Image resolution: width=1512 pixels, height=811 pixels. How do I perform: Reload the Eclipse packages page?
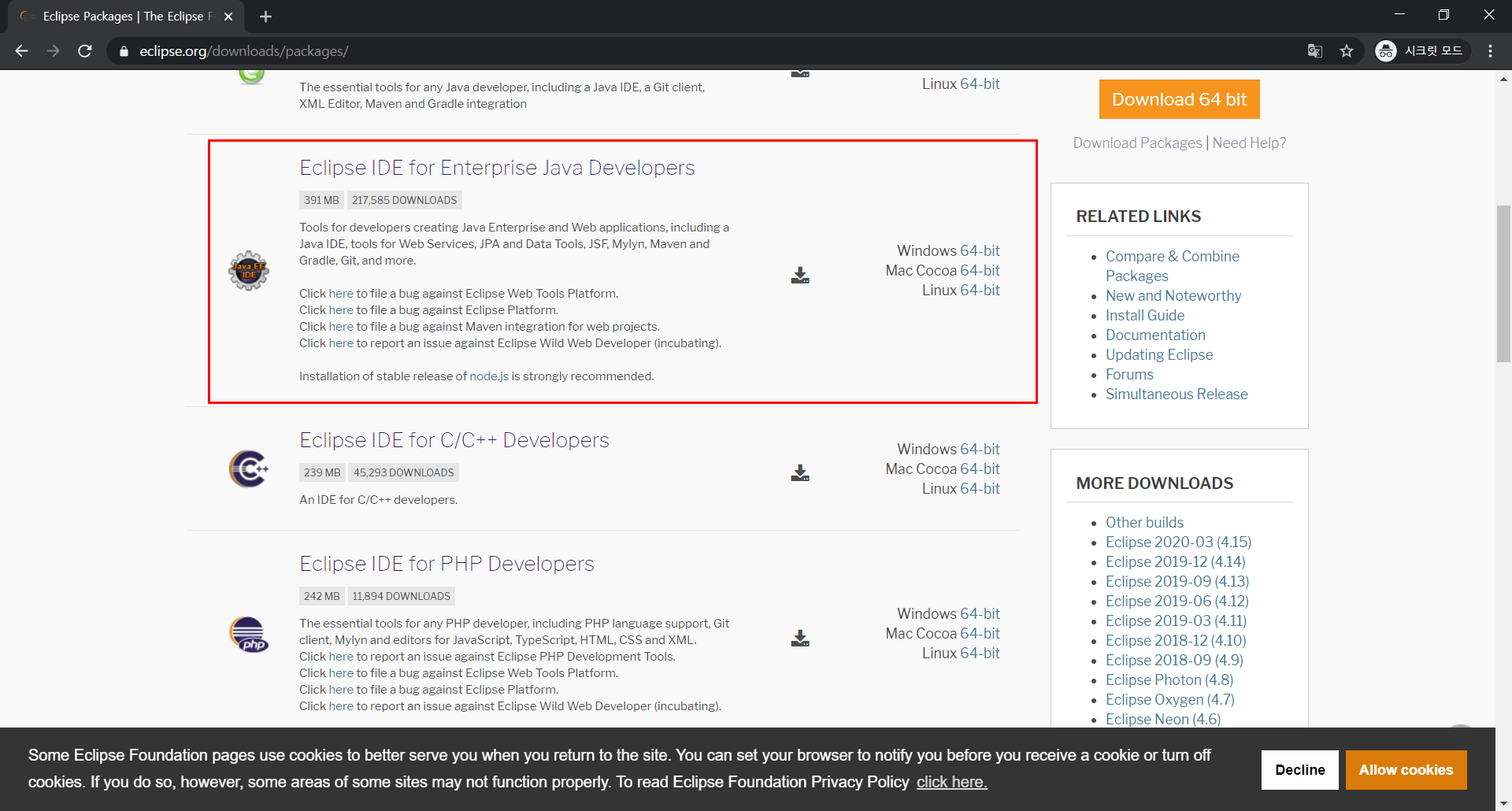click(85, 51)
